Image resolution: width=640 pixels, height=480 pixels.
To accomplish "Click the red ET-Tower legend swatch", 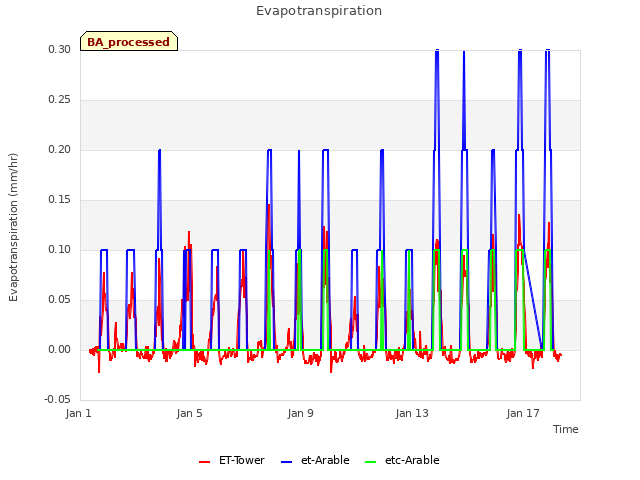I will pos(204,462).
